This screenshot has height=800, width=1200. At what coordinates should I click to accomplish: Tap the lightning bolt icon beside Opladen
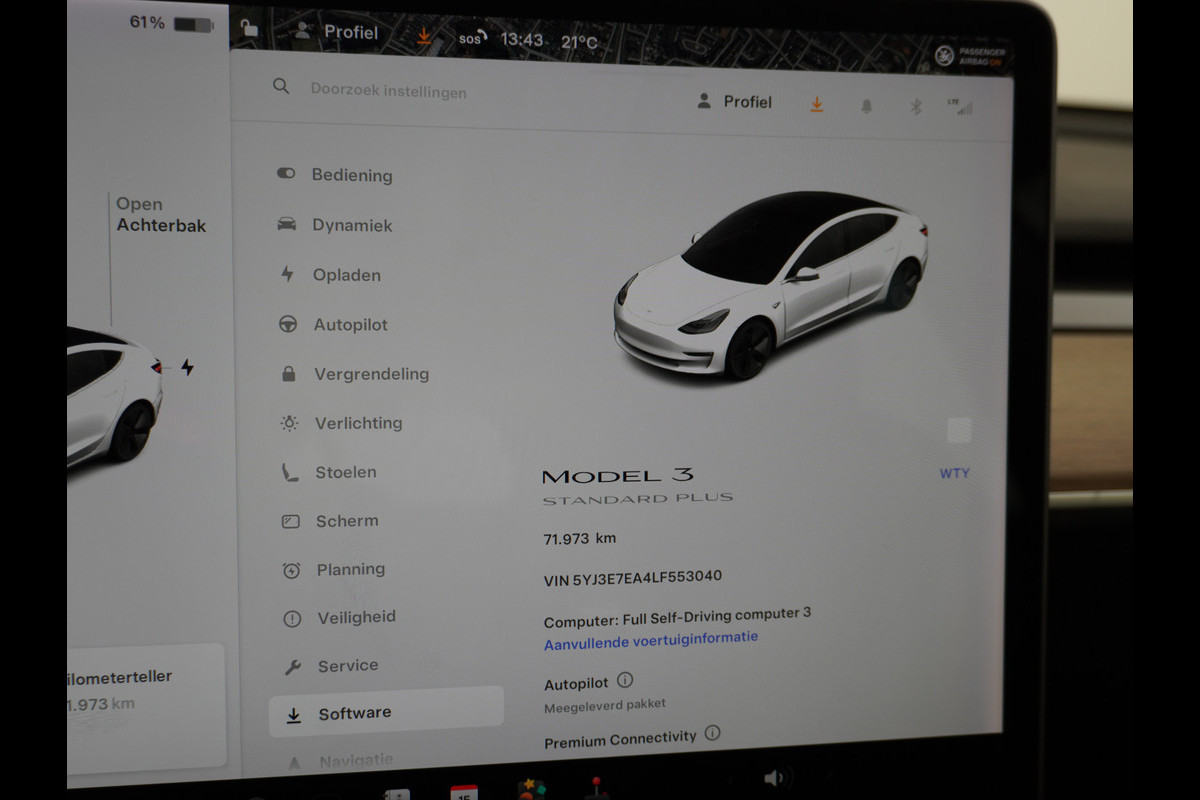pos(287,274)
